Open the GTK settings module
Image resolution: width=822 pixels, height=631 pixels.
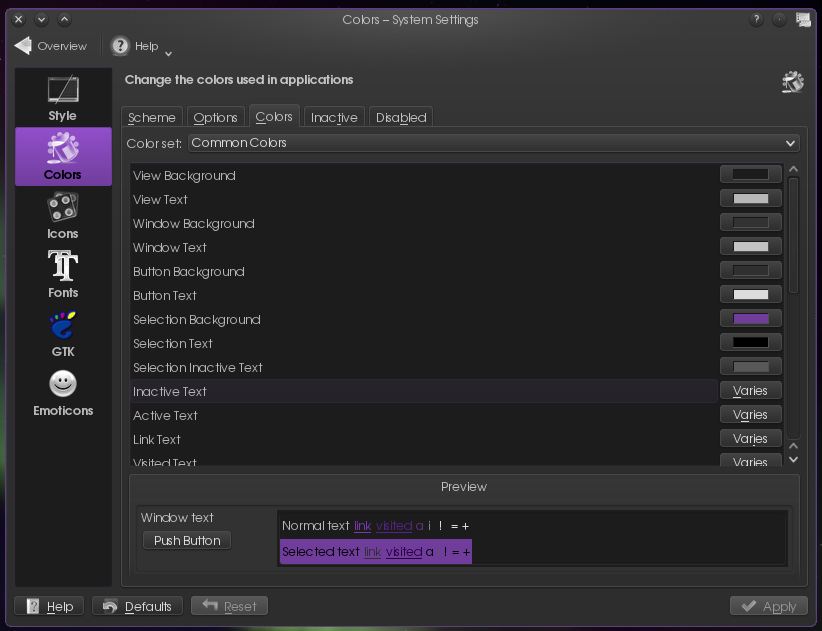click(63, 334)
